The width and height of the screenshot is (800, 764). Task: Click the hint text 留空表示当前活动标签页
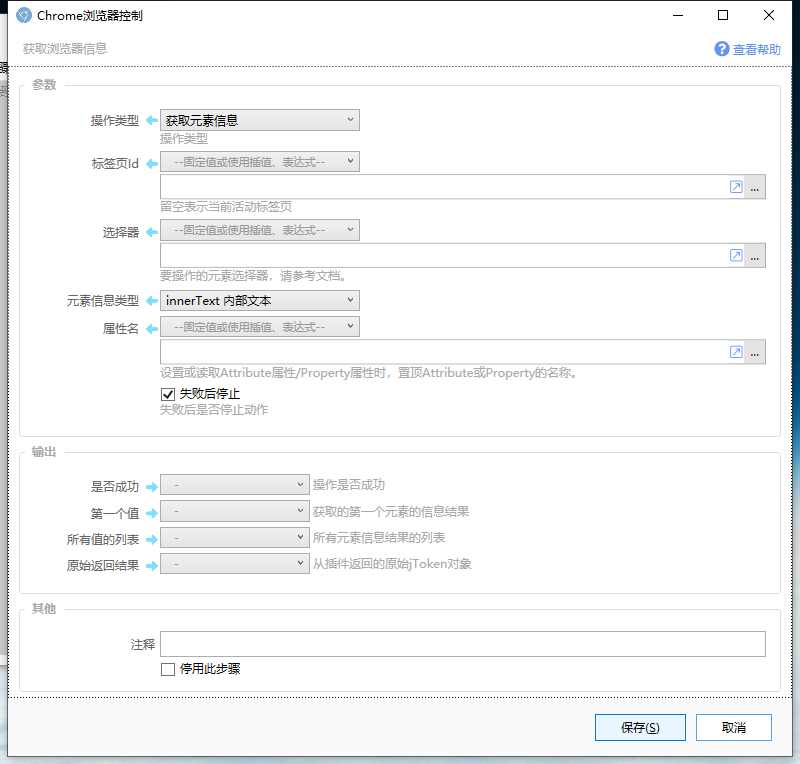click(226, 207)
